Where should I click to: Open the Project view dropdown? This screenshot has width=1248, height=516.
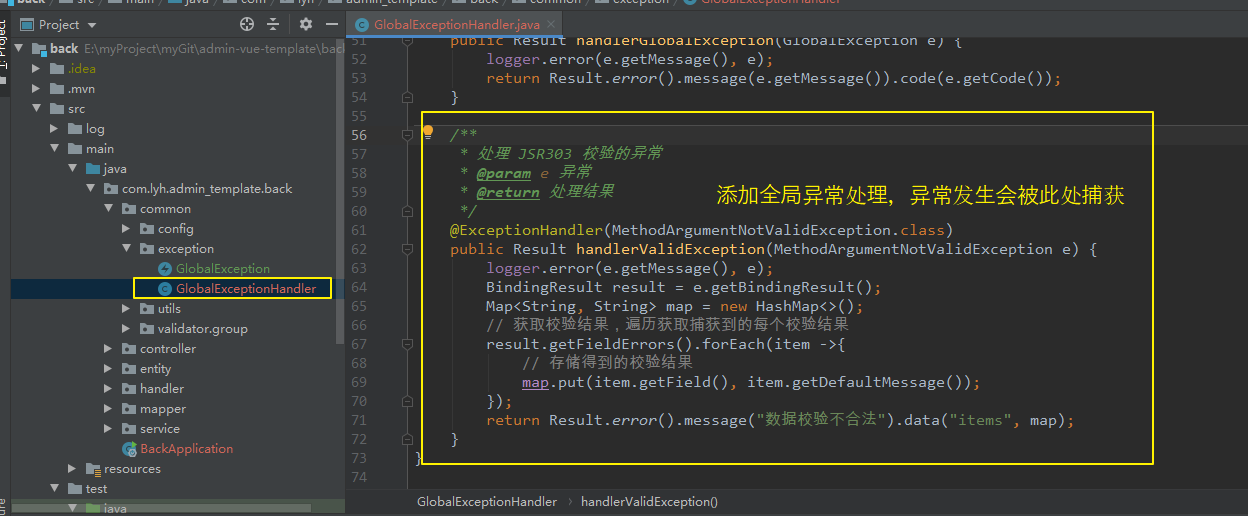tap(92, 25)
